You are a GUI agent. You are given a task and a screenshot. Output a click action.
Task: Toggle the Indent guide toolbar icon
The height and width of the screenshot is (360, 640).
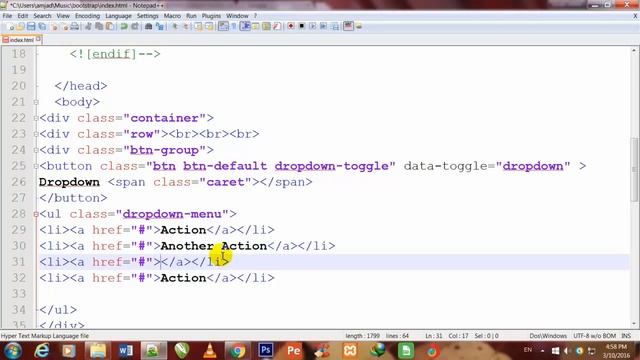[x=245, y=27]
